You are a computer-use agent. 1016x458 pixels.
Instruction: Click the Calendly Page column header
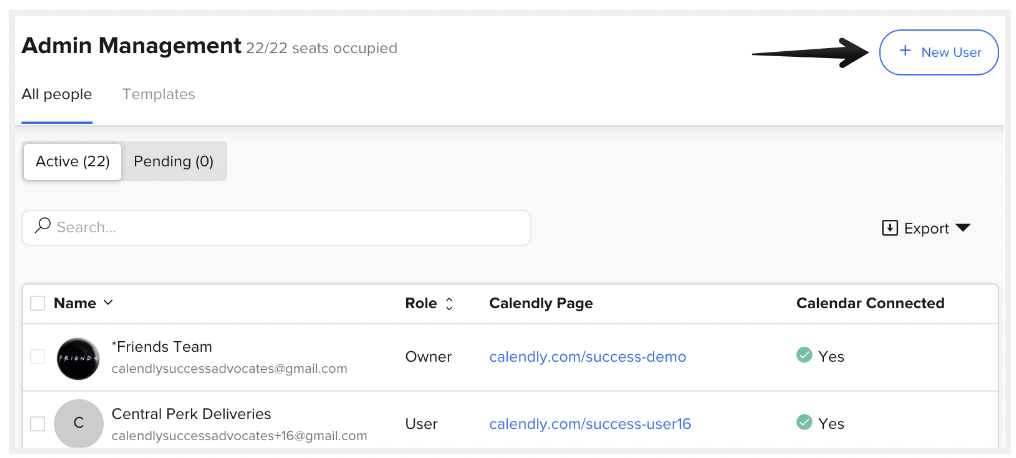tap(541, 303)
